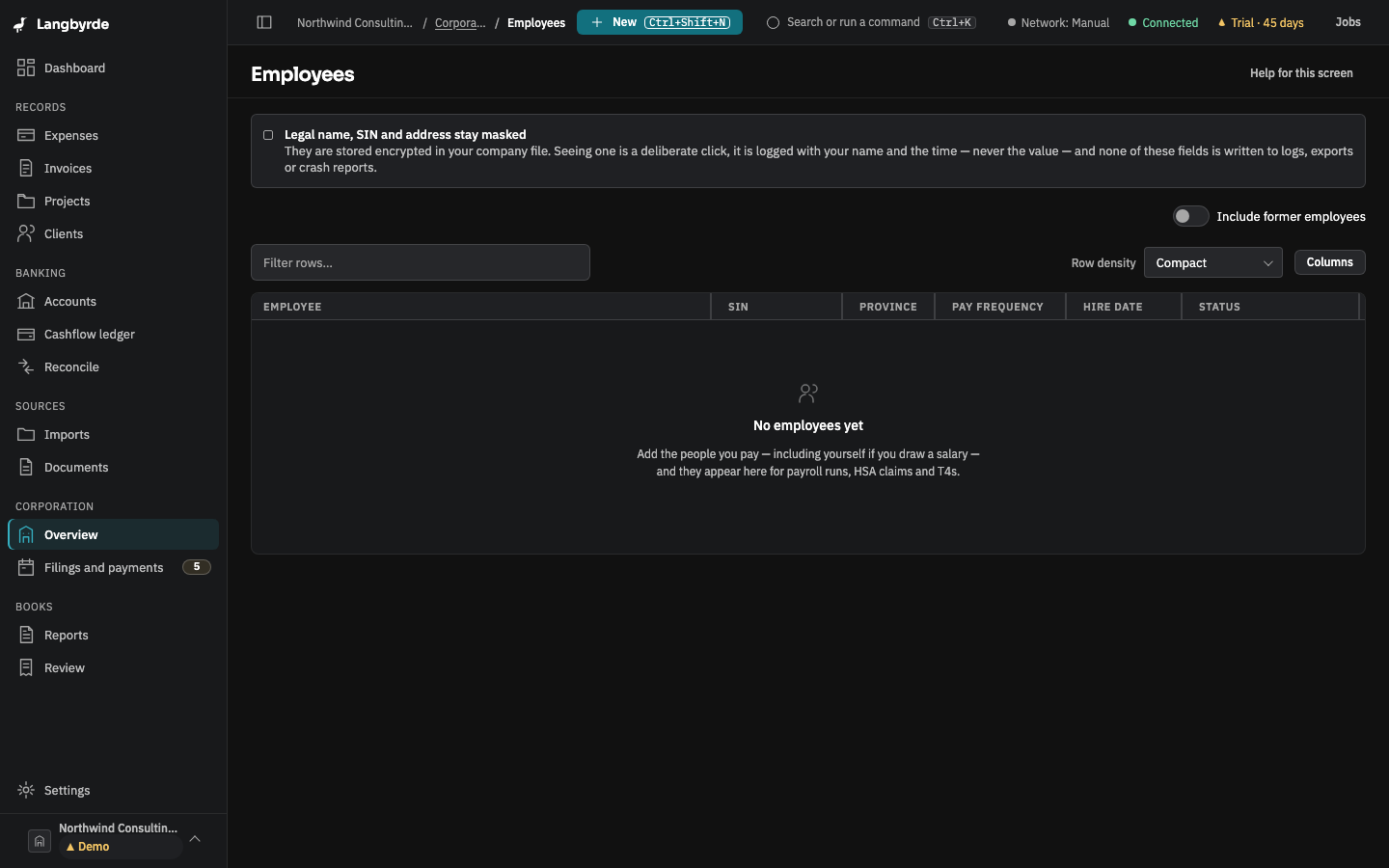Viewport: 1389px width, 868px height.
Task: Click the Accounts bank icon
Action: pyautogui.click(x=26, y=301)
